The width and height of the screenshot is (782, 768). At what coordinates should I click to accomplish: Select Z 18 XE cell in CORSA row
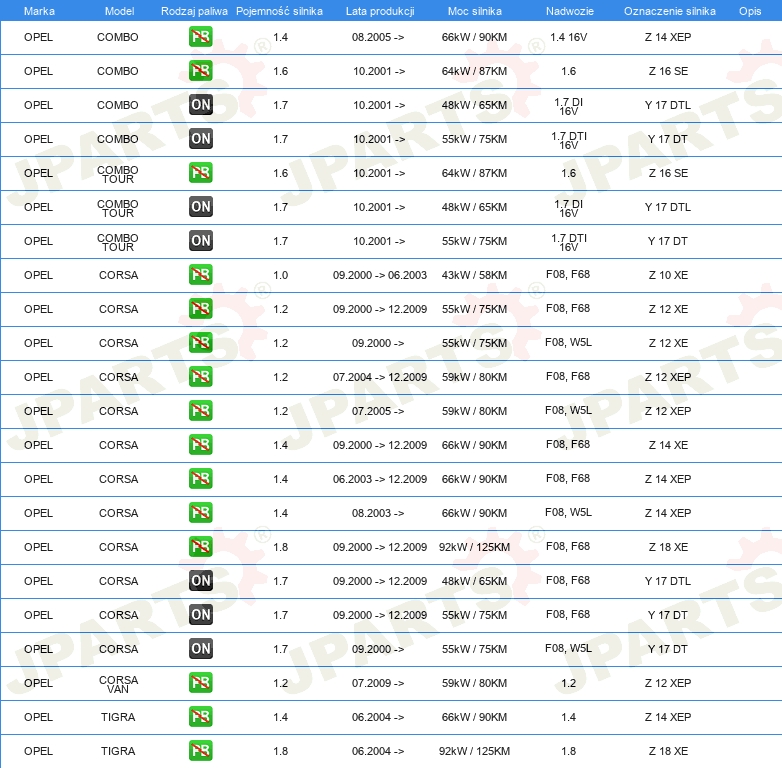tap(668, 547)
